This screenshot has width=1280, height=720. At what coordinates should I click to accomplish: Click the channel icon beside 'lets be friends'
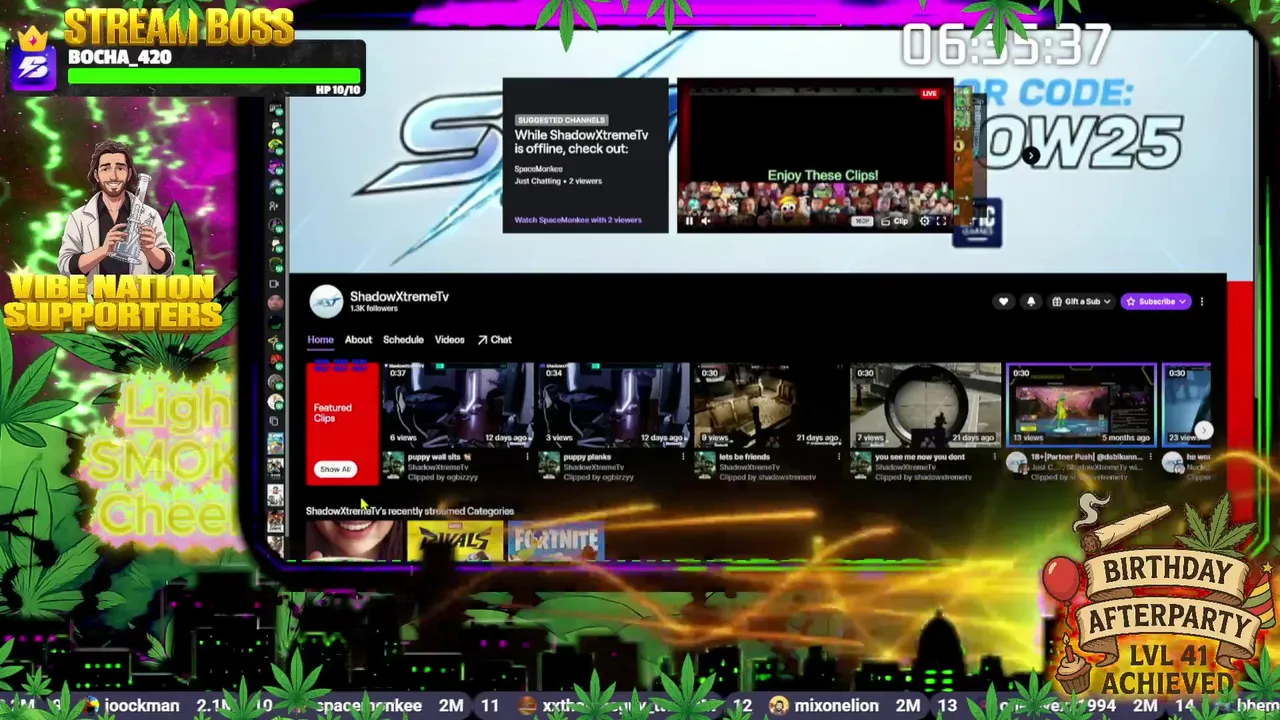pos(705,463)
